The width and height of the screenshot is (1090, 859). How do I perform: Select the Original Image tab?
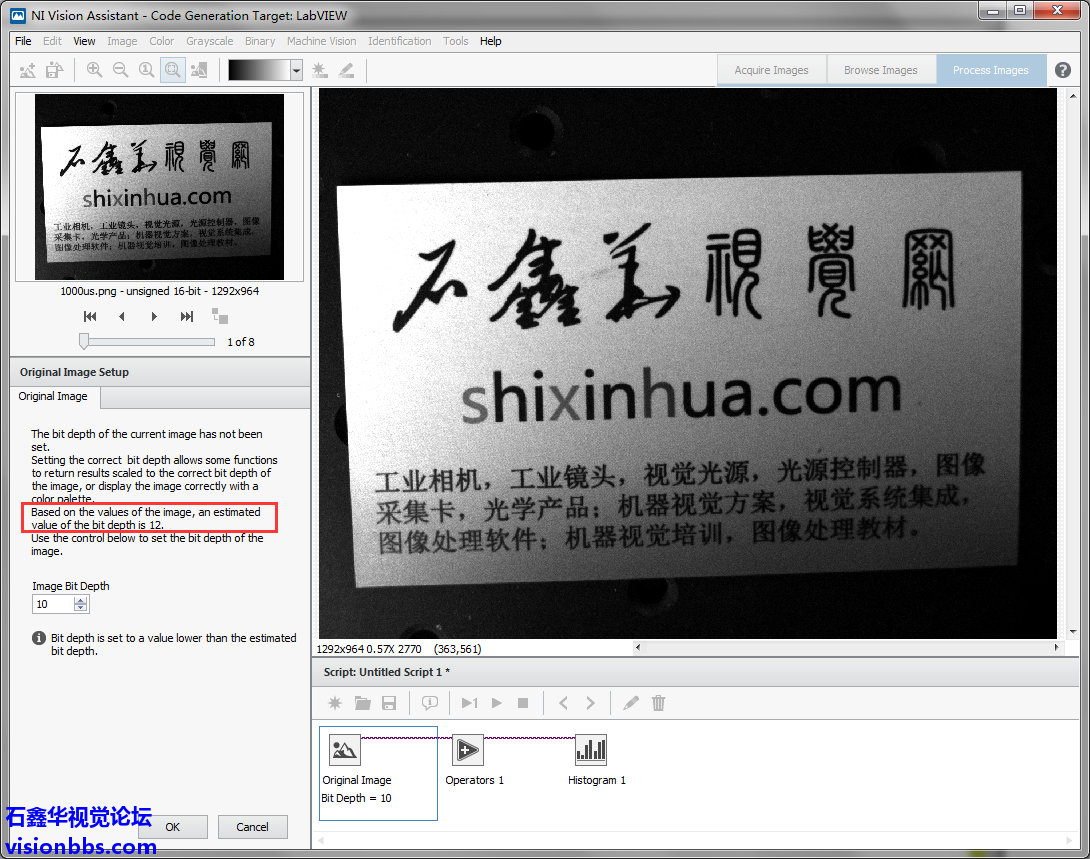pos(53,396)
